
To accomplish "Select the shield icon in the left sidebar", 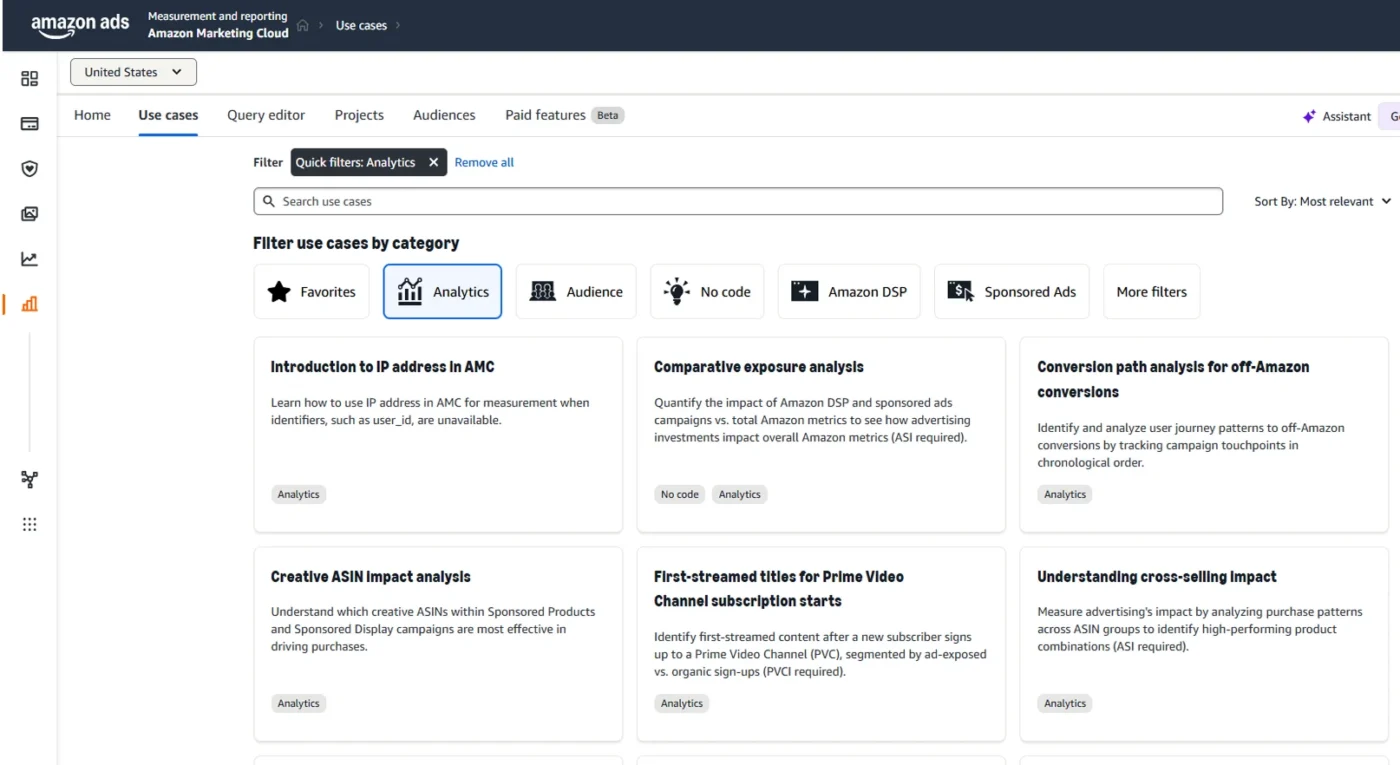I will (x=29, y=168).
